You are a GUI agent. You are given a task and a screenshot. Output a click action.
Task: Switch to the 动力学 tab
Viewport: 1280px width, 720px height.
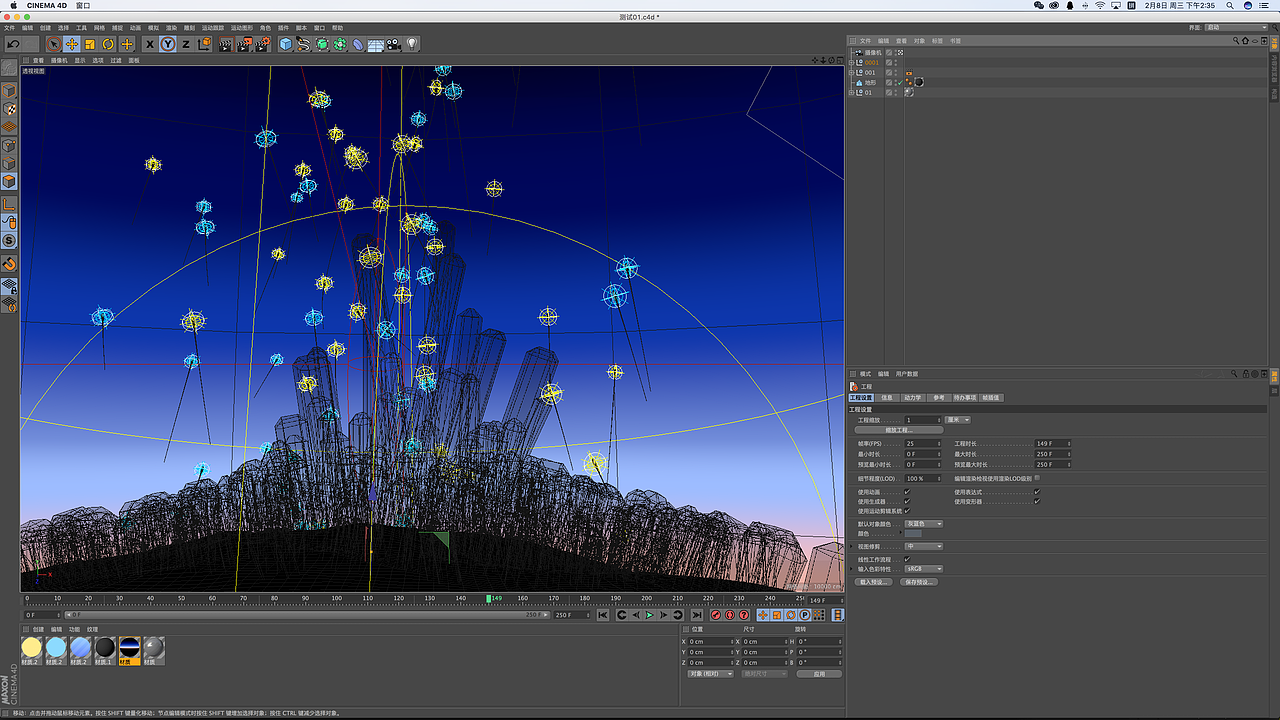(x=912, y=397)
